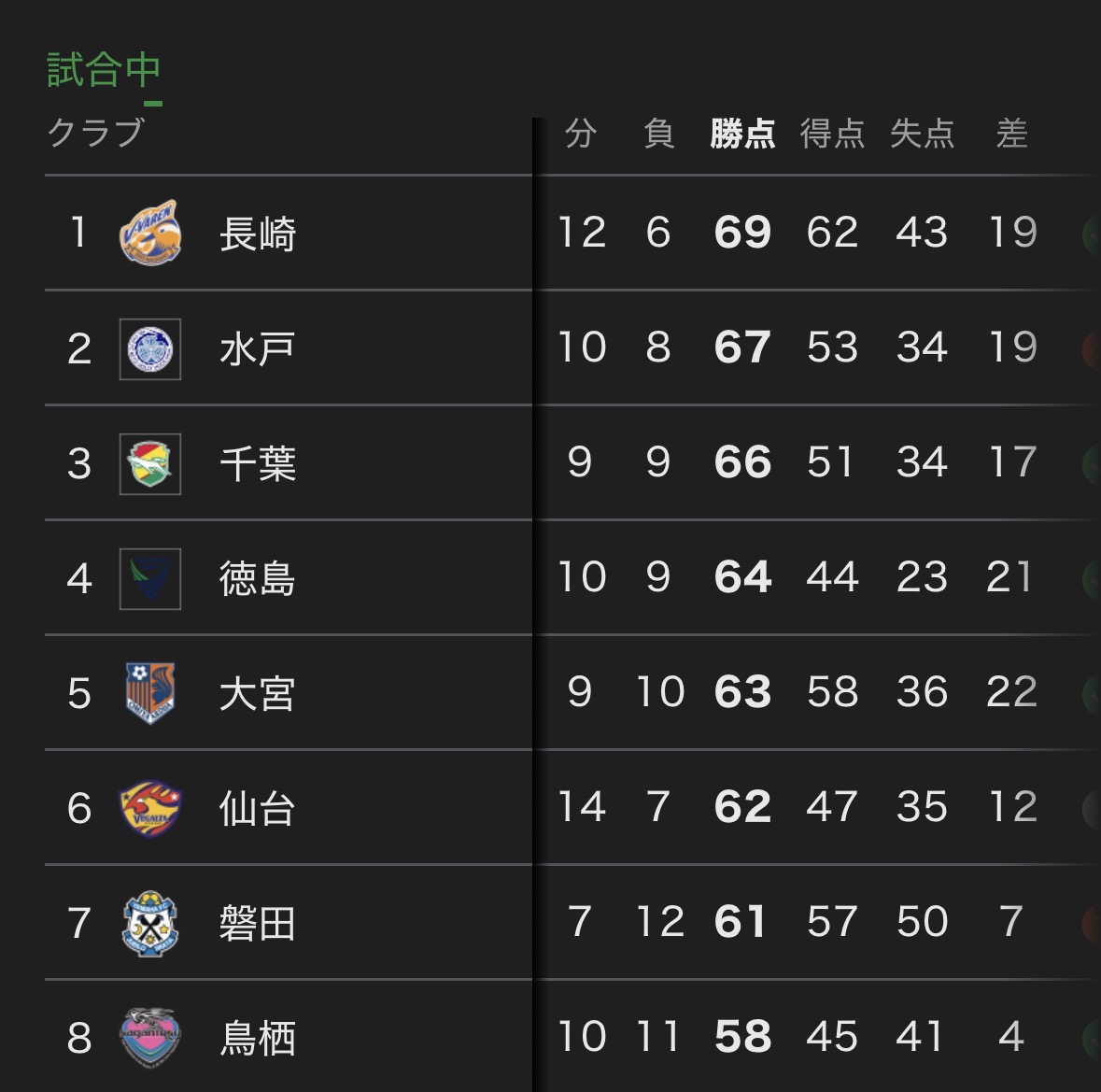Select the 仙台 row points value 62

tap(742, 807)
